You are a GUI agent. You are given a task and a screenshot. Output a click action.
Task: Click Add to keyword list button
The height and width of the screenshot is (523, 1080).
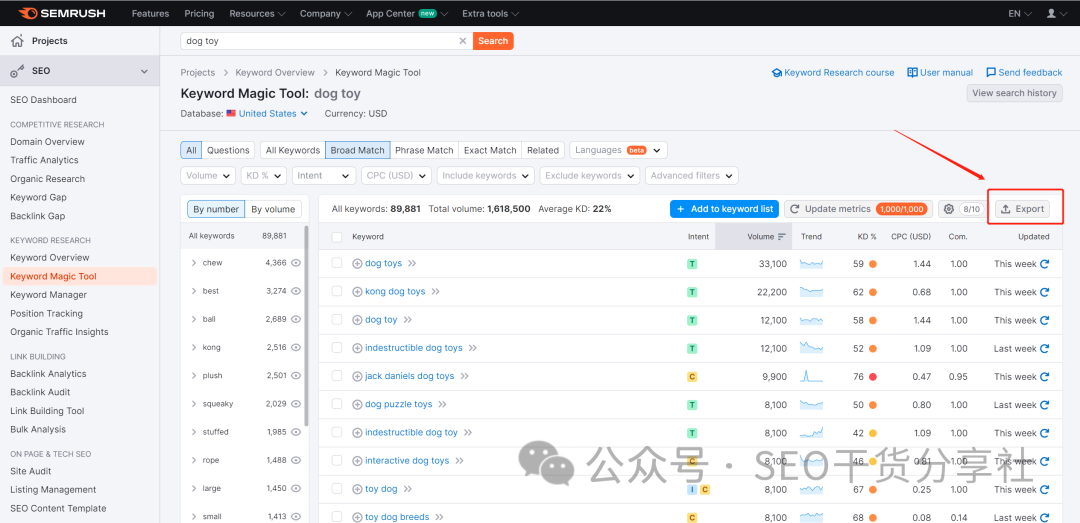[x=725, y=209]
